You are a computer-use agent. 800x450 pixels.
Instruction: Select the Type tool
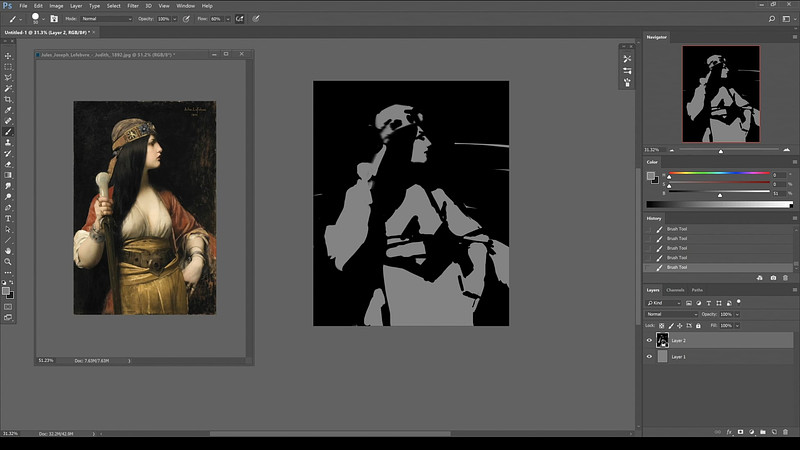tap(8, 218)
